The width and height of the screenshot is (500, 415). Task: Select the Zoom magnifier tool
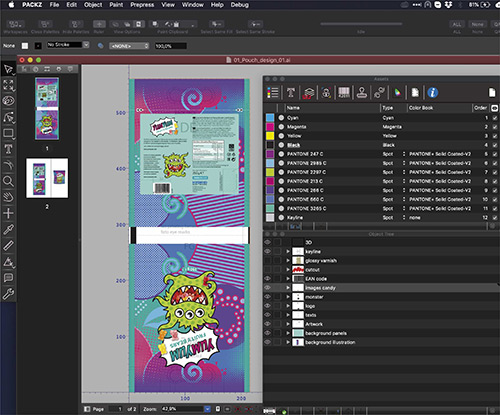tap(8, 181)
